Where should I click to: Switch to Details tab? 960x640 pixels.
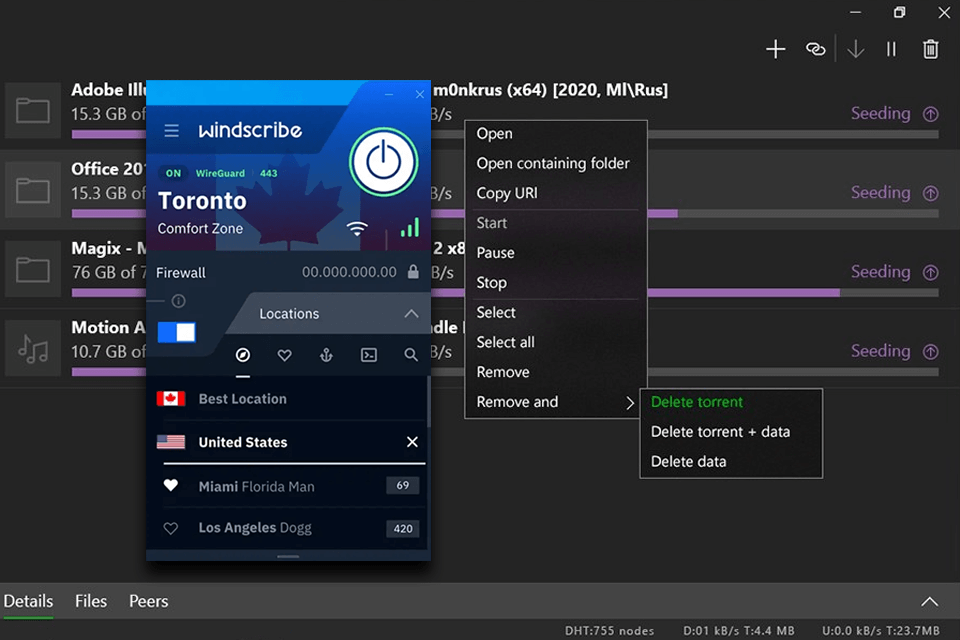(28, 601)
